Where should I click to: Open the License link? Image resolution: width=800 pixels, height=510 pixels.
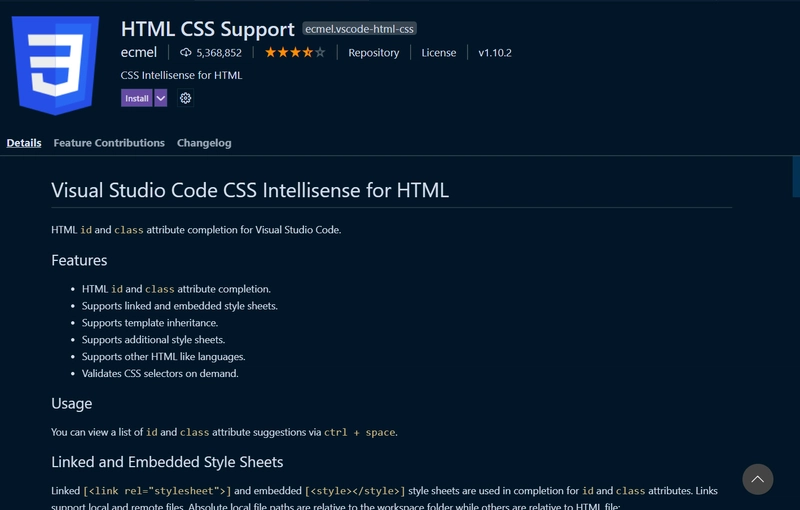[439, 53]
